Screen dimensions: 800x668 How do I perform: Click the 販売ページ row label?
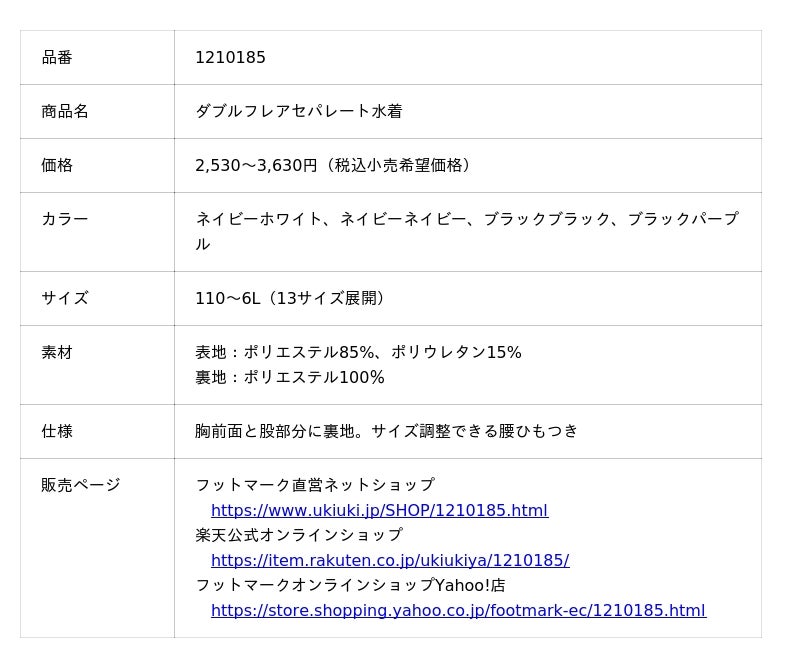[81, 485]
